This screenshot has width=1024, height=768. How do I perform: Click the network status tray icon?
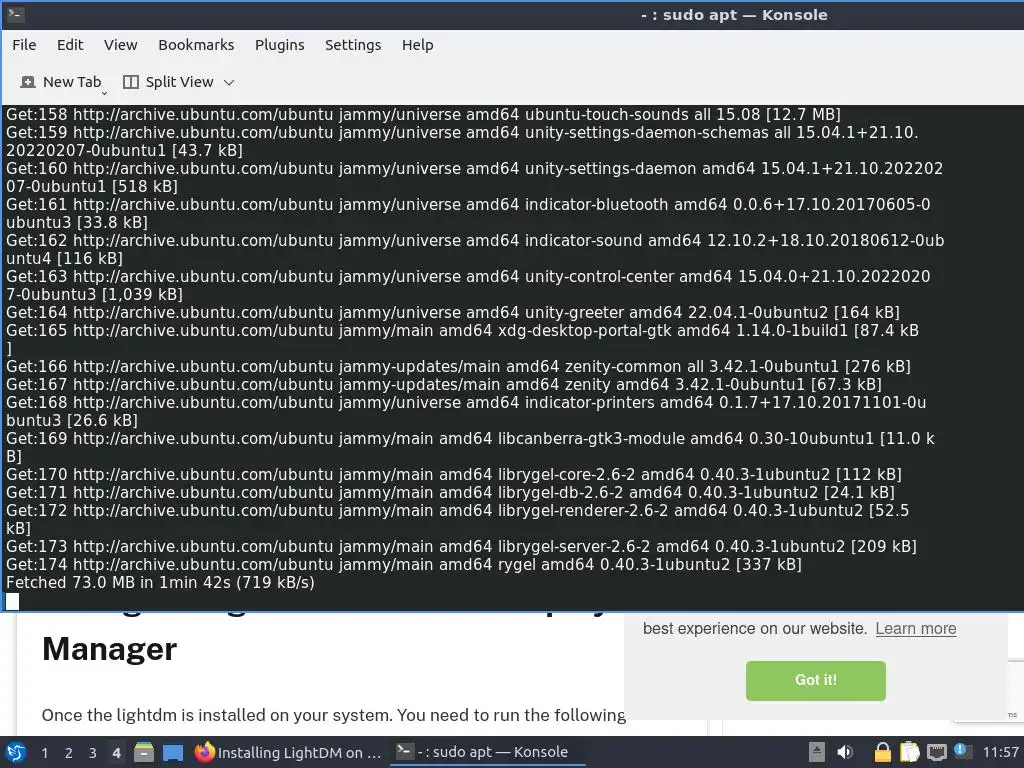coord(936,752)
